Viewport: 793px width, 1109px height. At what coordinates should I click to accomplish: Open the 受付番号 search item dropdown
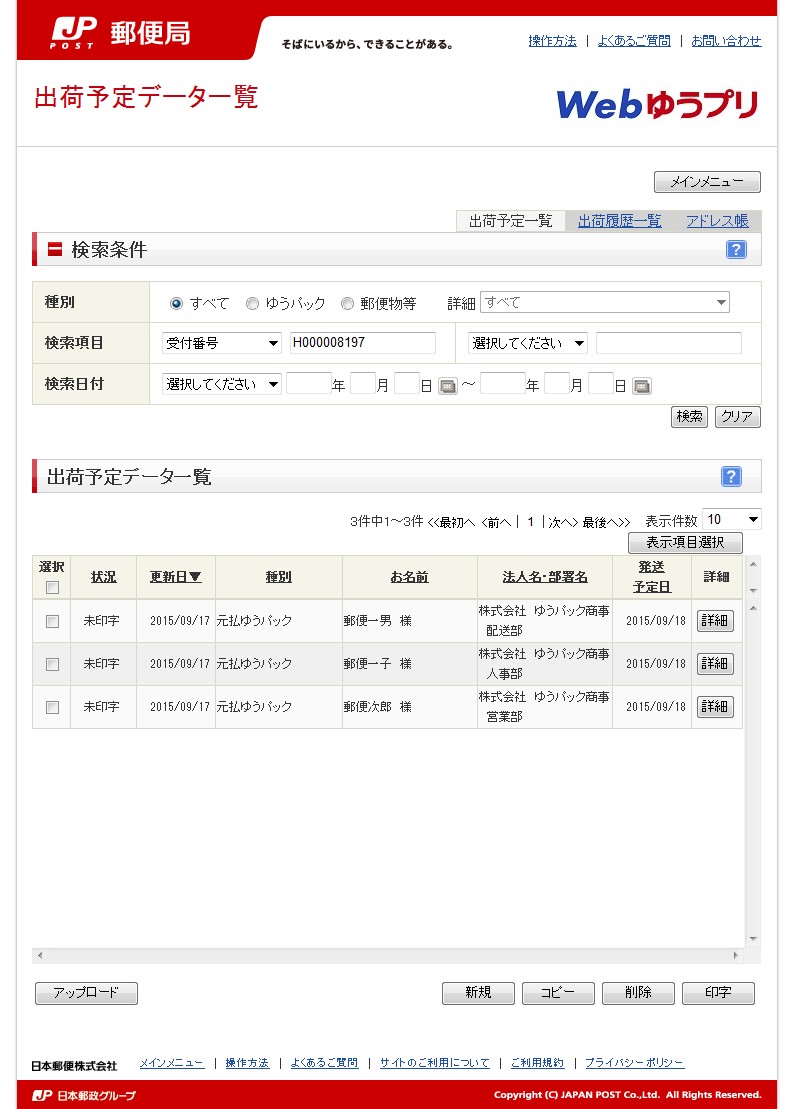[x=222, y=344]
